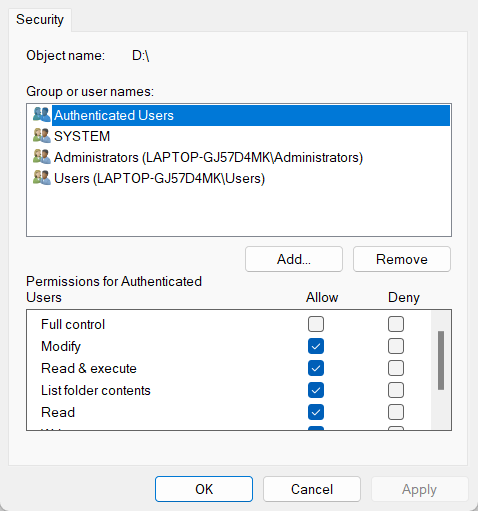Image resolution: width=478 pixels, height=511 pixels.
Task: Select Administrators (LAPTOP-GJ57D4MK\Administrators) entry
Action: click(208, 157)
